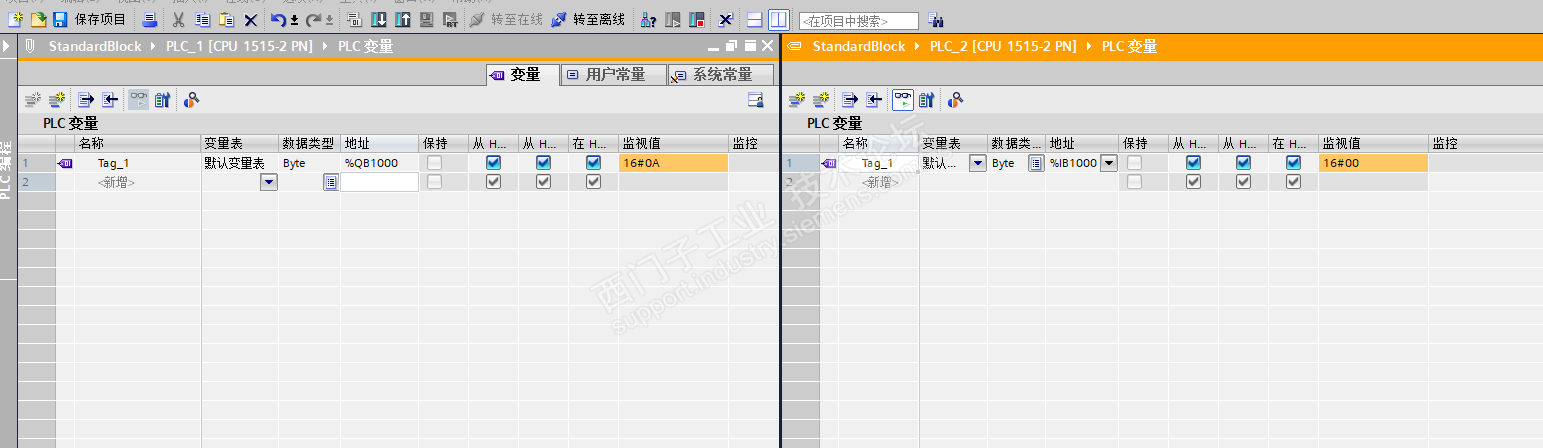The image size is (1543, 448).
Task: Click export icon in PLC_1 tag toolbar
Action: point(85,99)
